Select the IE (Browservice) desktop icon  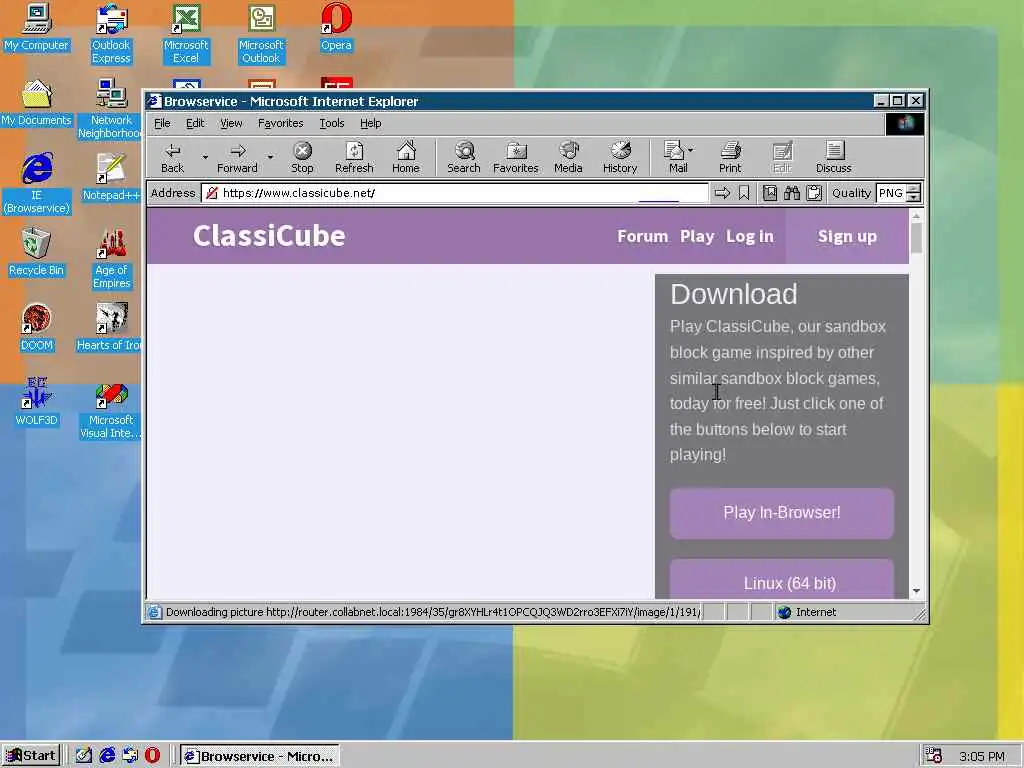point(36,184)
